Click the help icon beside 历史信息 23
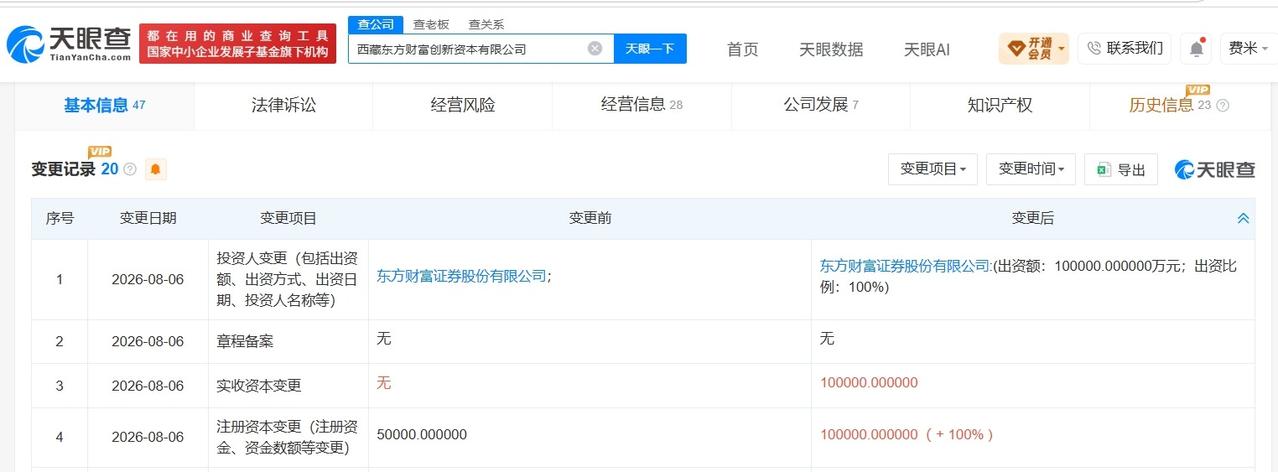Screen dimensions: 1278x472 coord(1222,105)
